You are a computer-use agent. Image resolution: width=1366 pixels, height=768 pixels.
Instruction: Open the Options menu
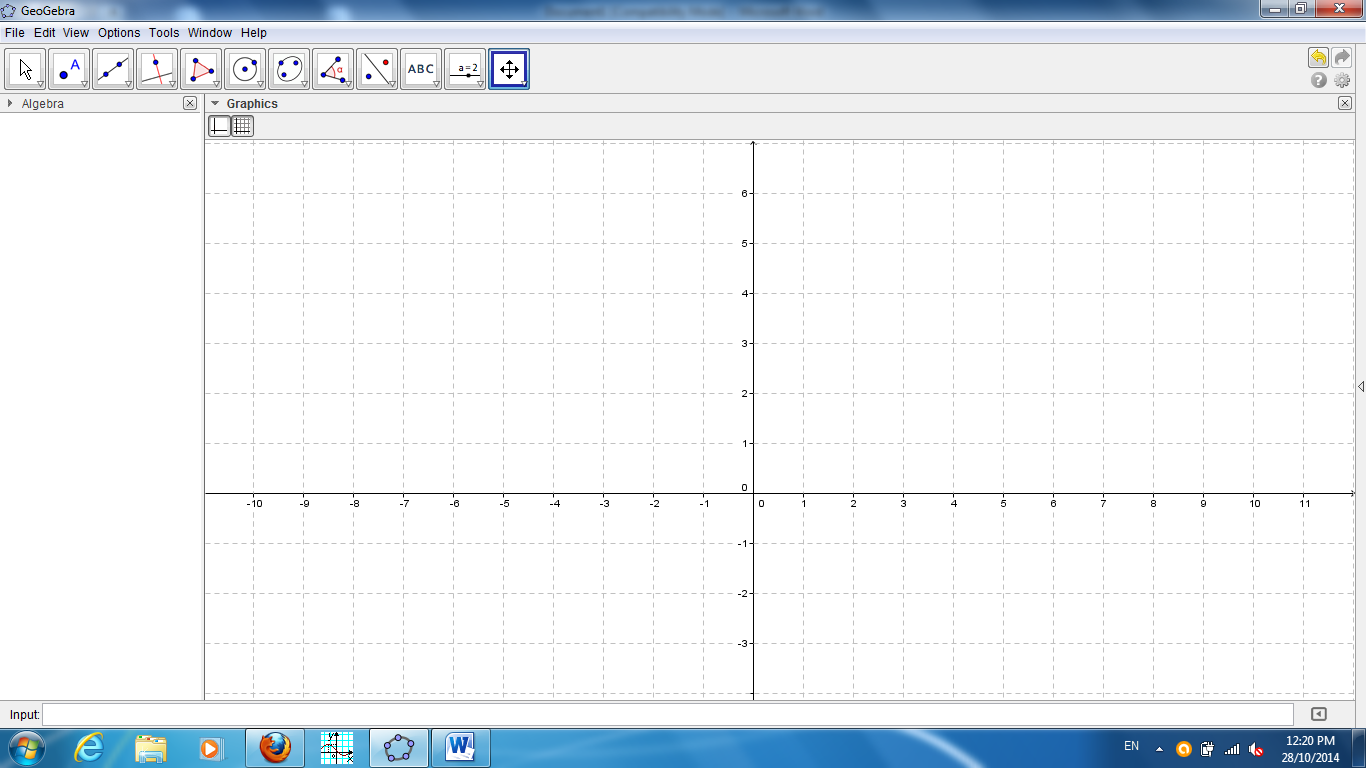tap(119, 33)
